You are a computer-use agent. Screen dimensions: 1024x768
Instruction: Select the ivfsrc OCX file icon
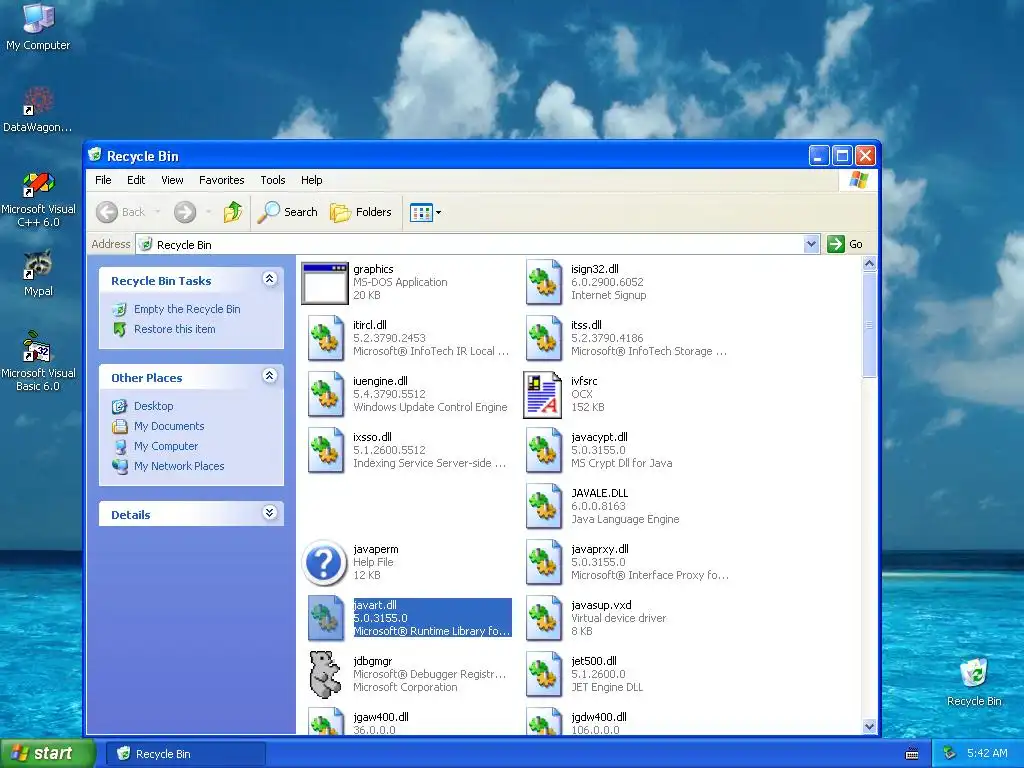(x=542, y=394)
